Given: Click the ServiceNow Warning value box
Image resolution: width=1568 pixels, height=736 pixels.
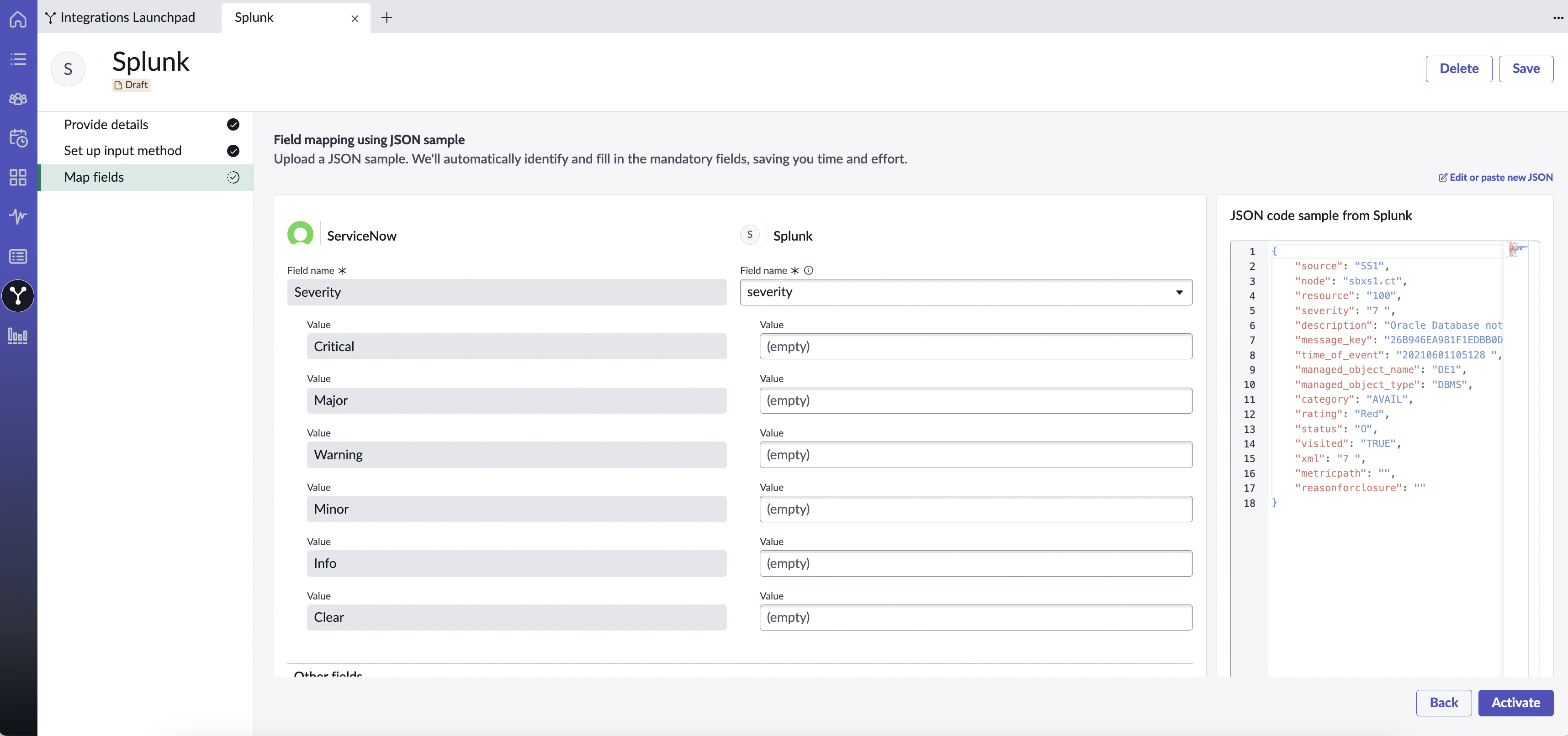Looking at the screenshot, I should tap(516, 455).
